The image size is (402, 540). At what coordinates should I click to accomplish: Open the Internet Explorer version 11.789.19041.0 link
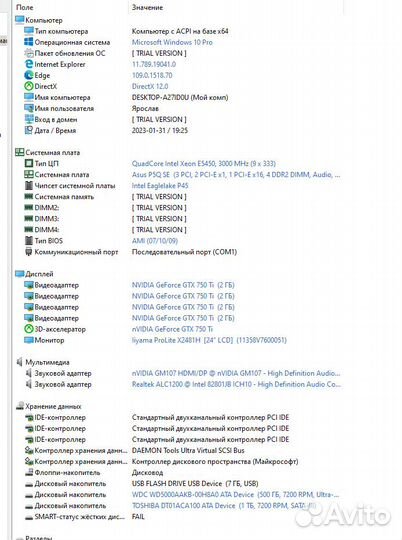coord(154,64)
